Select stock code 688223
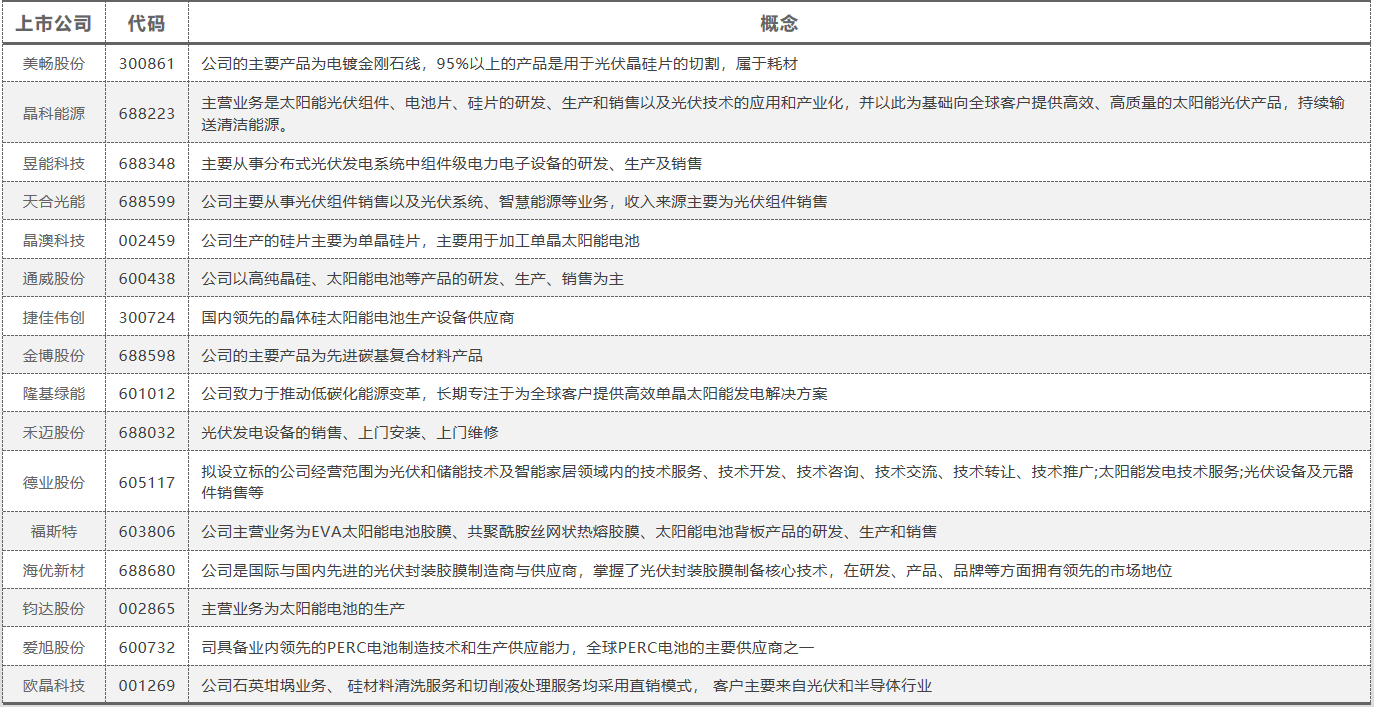The width and height of the screenshot is (1374, 707). tap(146, 113)
